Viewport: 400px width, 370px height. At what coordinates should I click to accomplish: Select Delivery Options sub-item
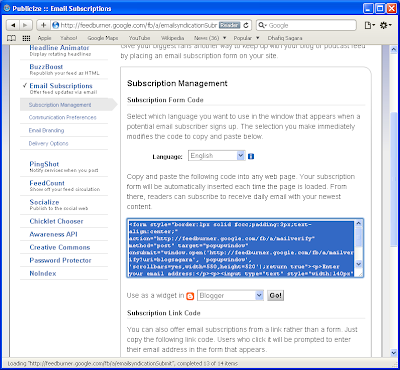pos(48,143)
